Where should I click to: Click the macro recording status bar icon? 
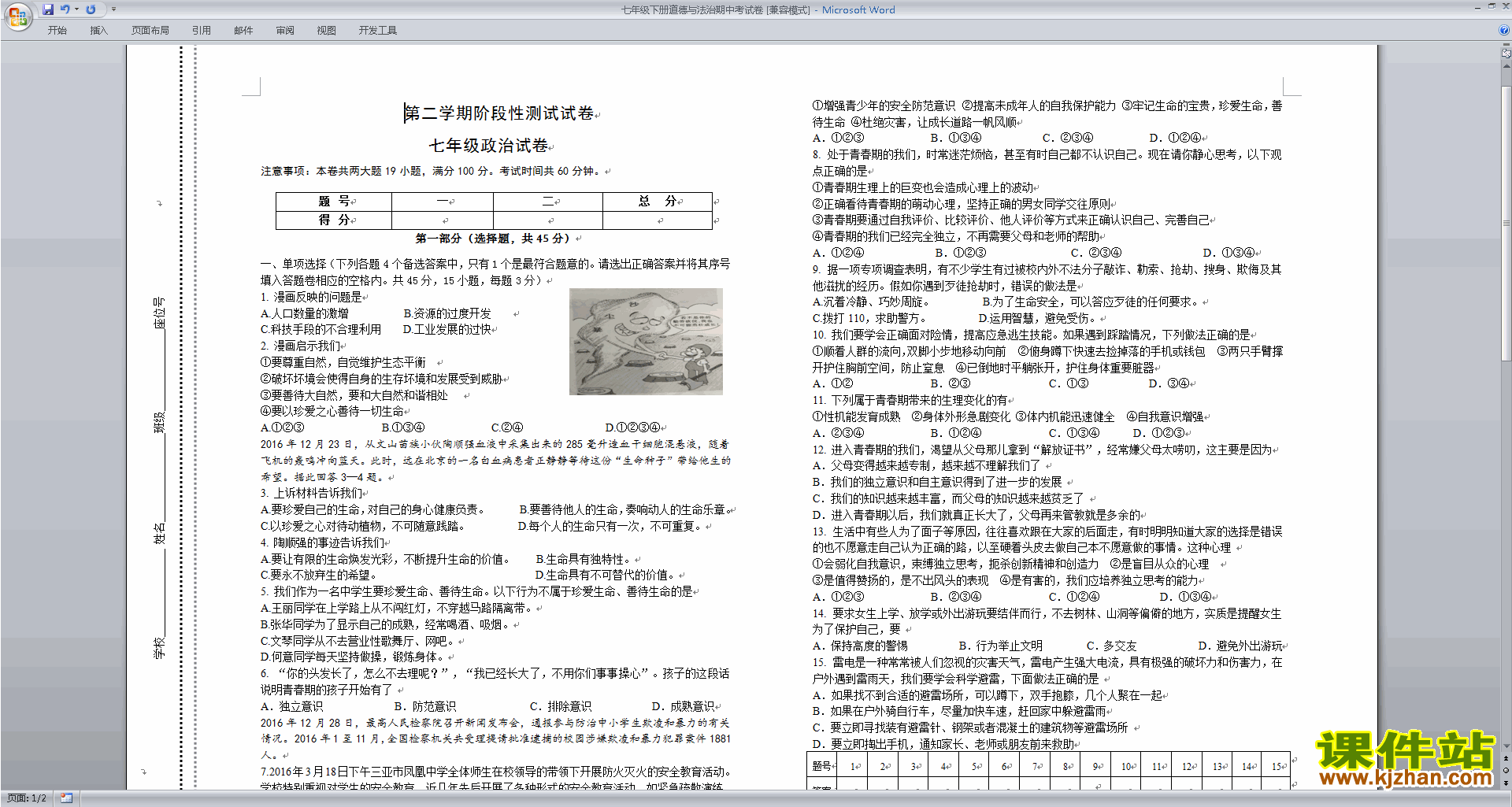[66, 798]
